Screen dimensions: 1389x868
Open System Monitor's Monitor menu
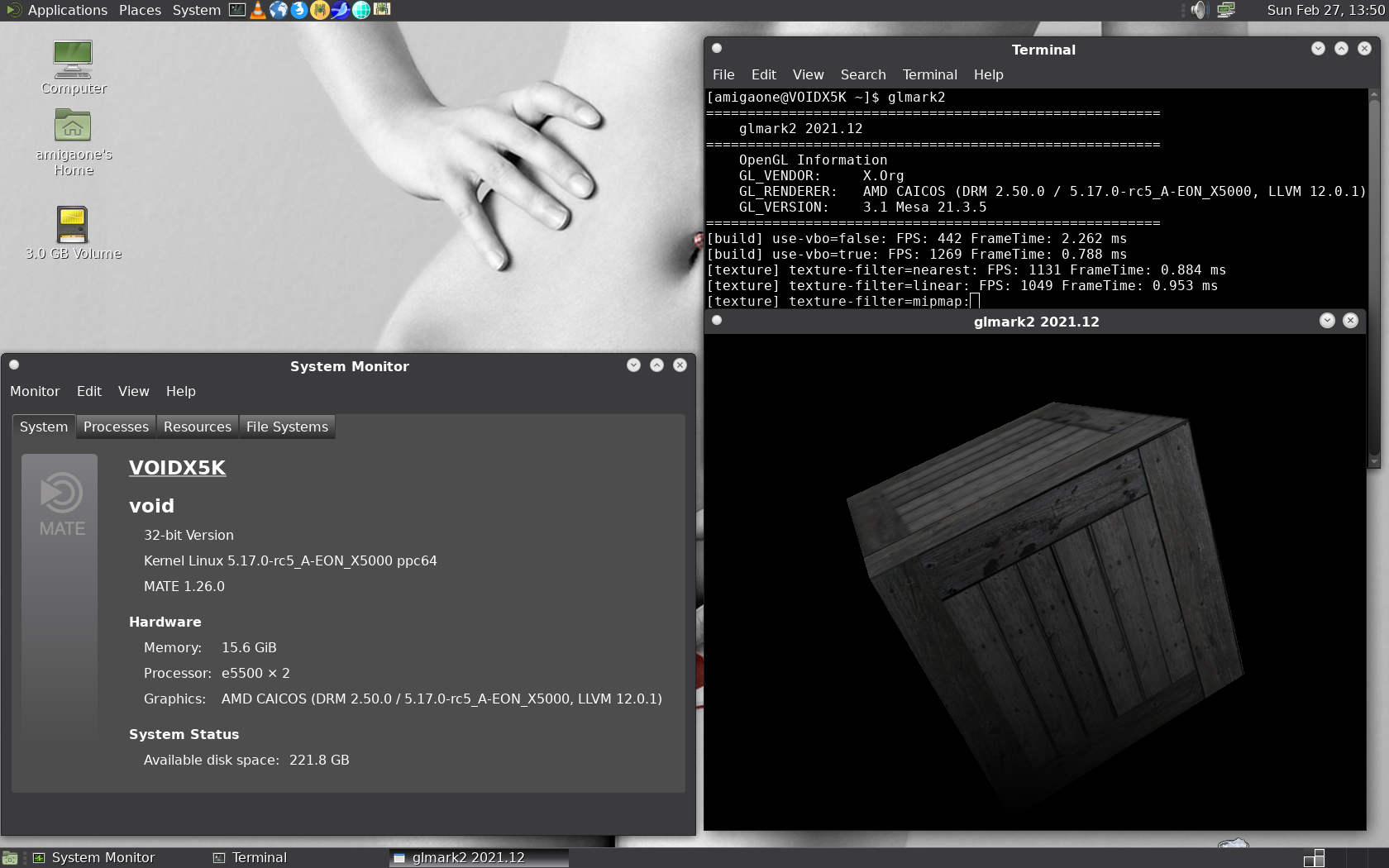(35, 391)
